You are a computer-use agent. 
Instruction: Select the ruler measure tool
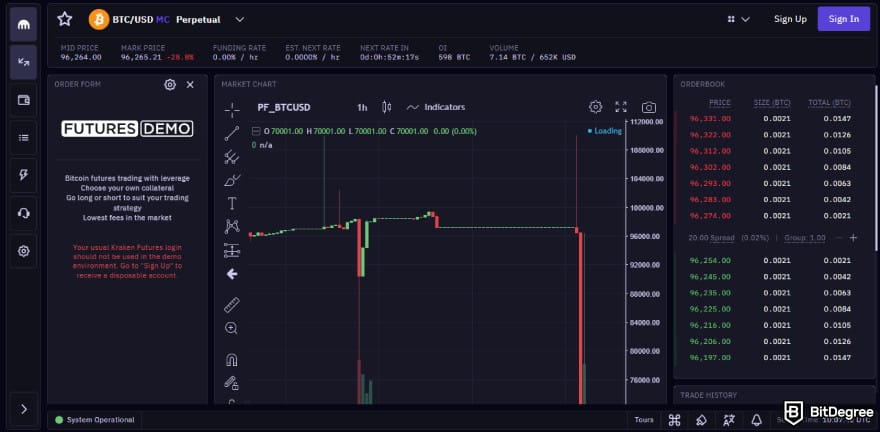(x=232, y=305)
